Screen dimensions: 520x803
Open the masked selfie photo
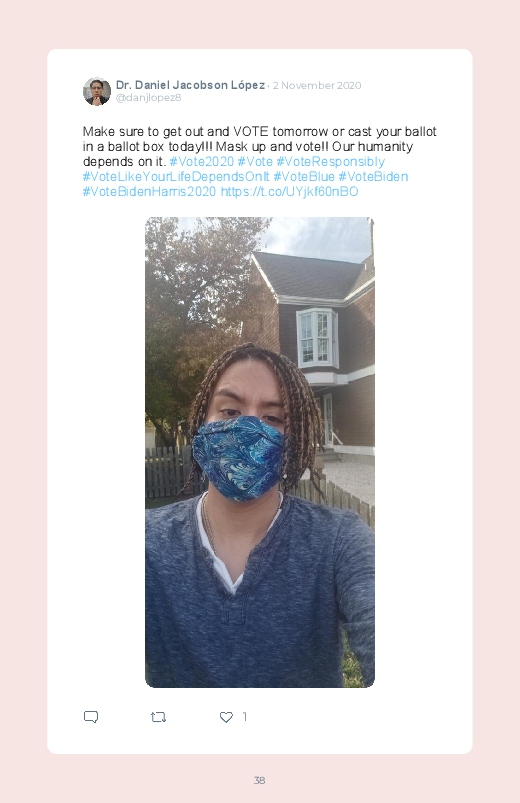coord(260,452)
